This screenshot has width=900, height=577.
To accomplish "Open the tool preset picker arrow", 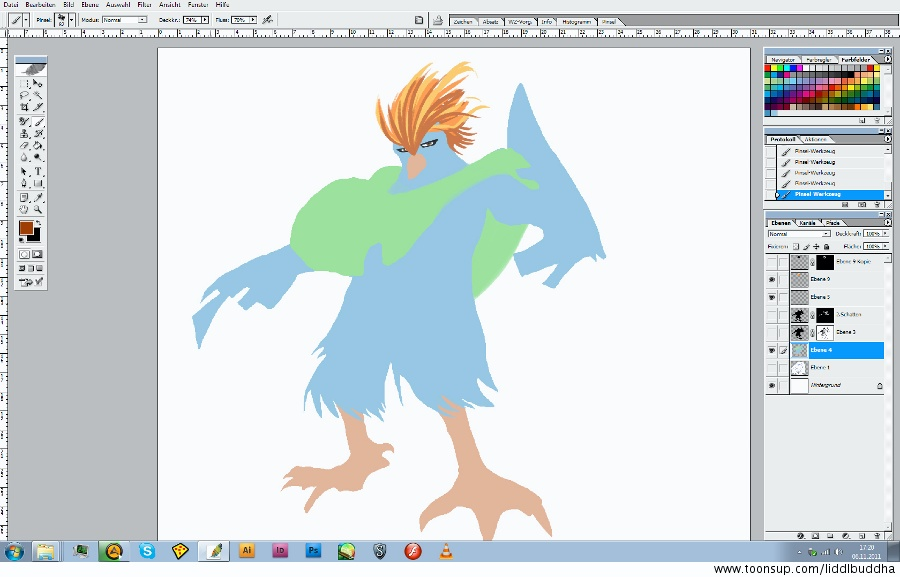I will click(26, 20).
